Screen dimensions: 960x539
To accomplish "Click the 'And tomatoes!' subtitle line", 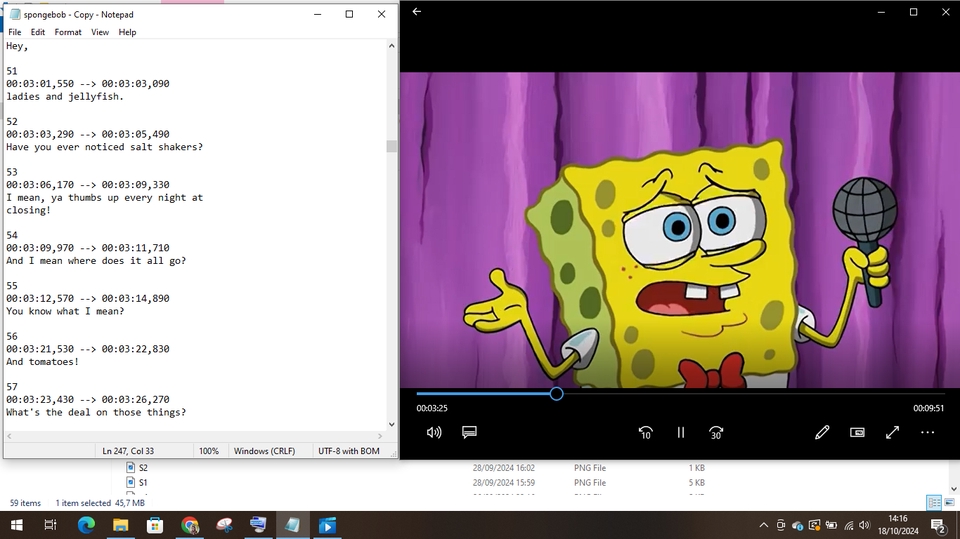I will click(42, 361).
